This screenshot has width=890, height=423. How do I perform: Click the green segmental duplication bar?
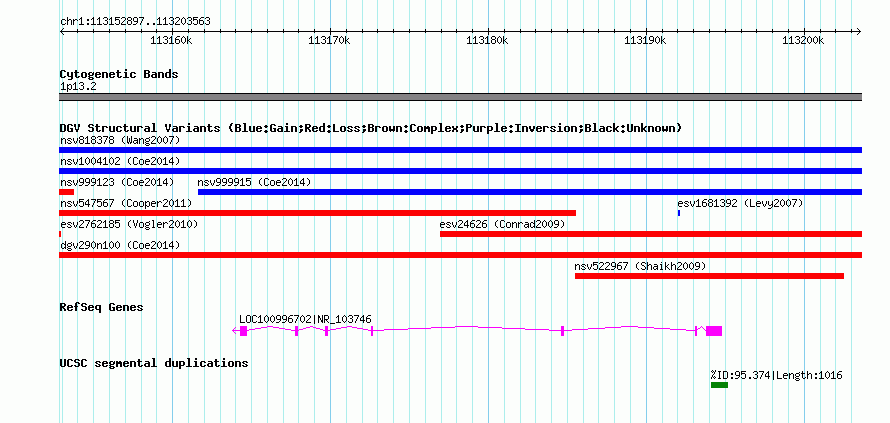click(x=719, y=385)
